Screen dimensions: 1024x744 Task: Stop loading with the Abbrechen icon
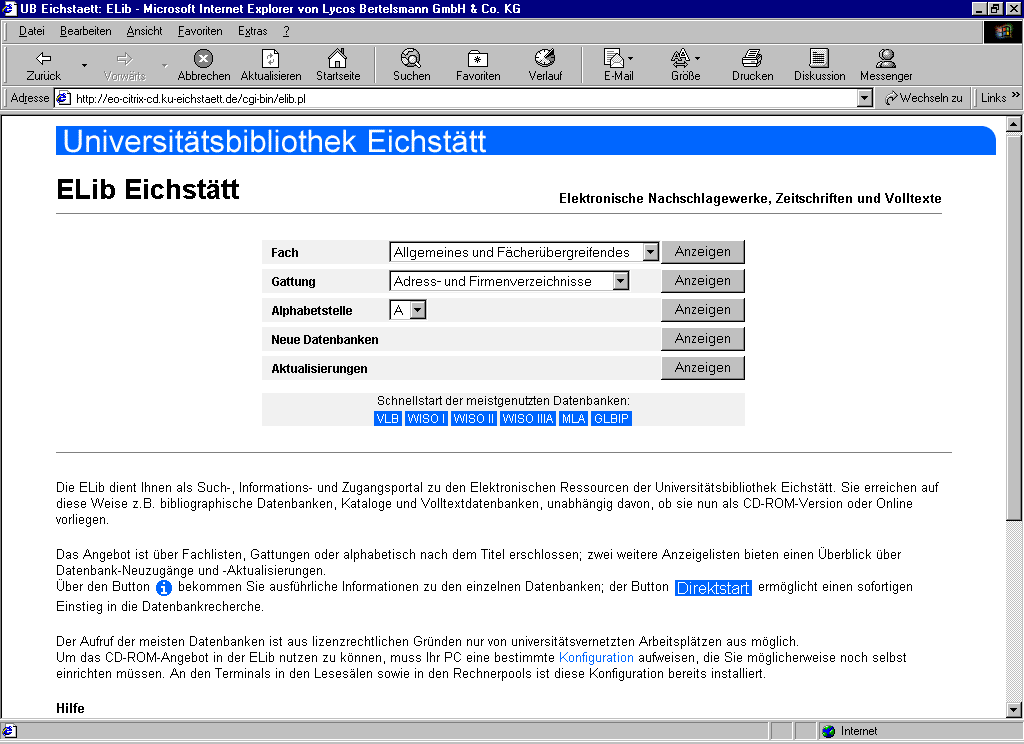(x=204, y=59)
